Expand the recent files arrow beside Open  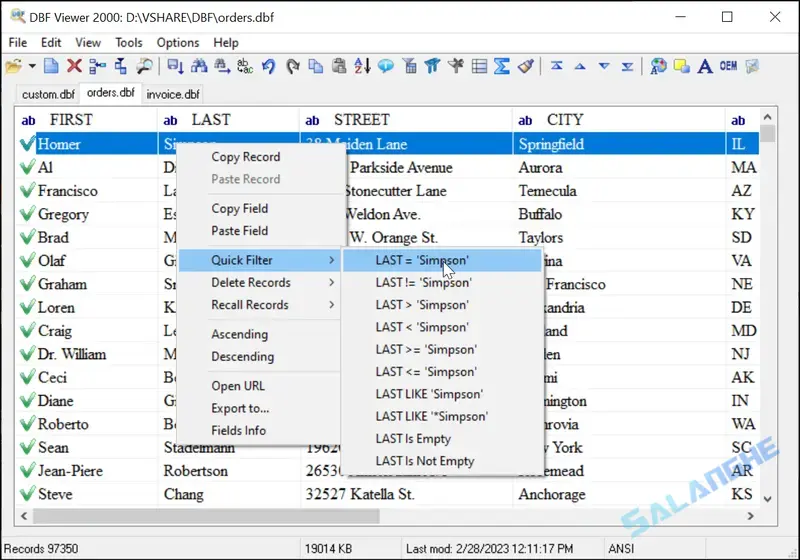[x=32, y=66]
